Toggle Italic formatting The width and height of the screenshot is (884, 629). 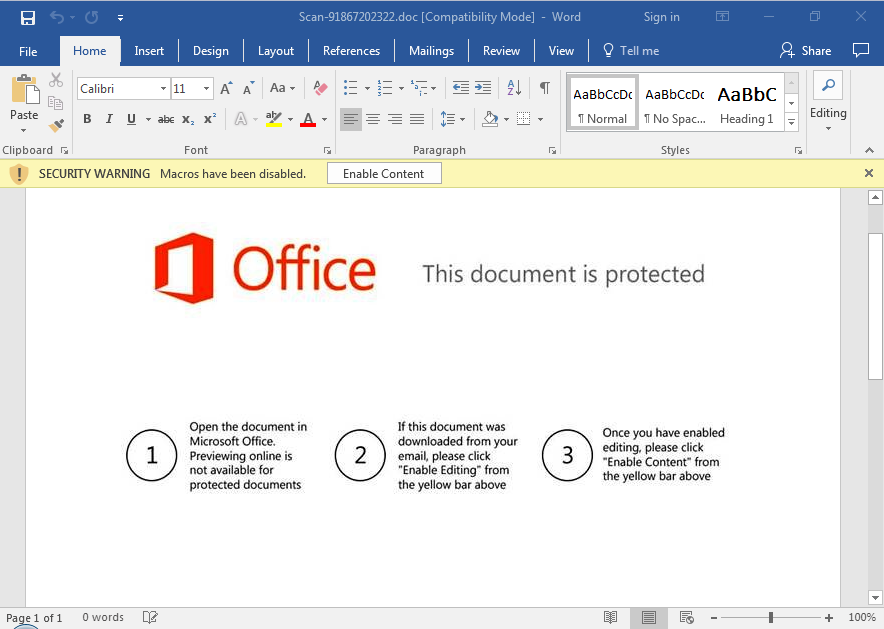click(x=109, y=119)
